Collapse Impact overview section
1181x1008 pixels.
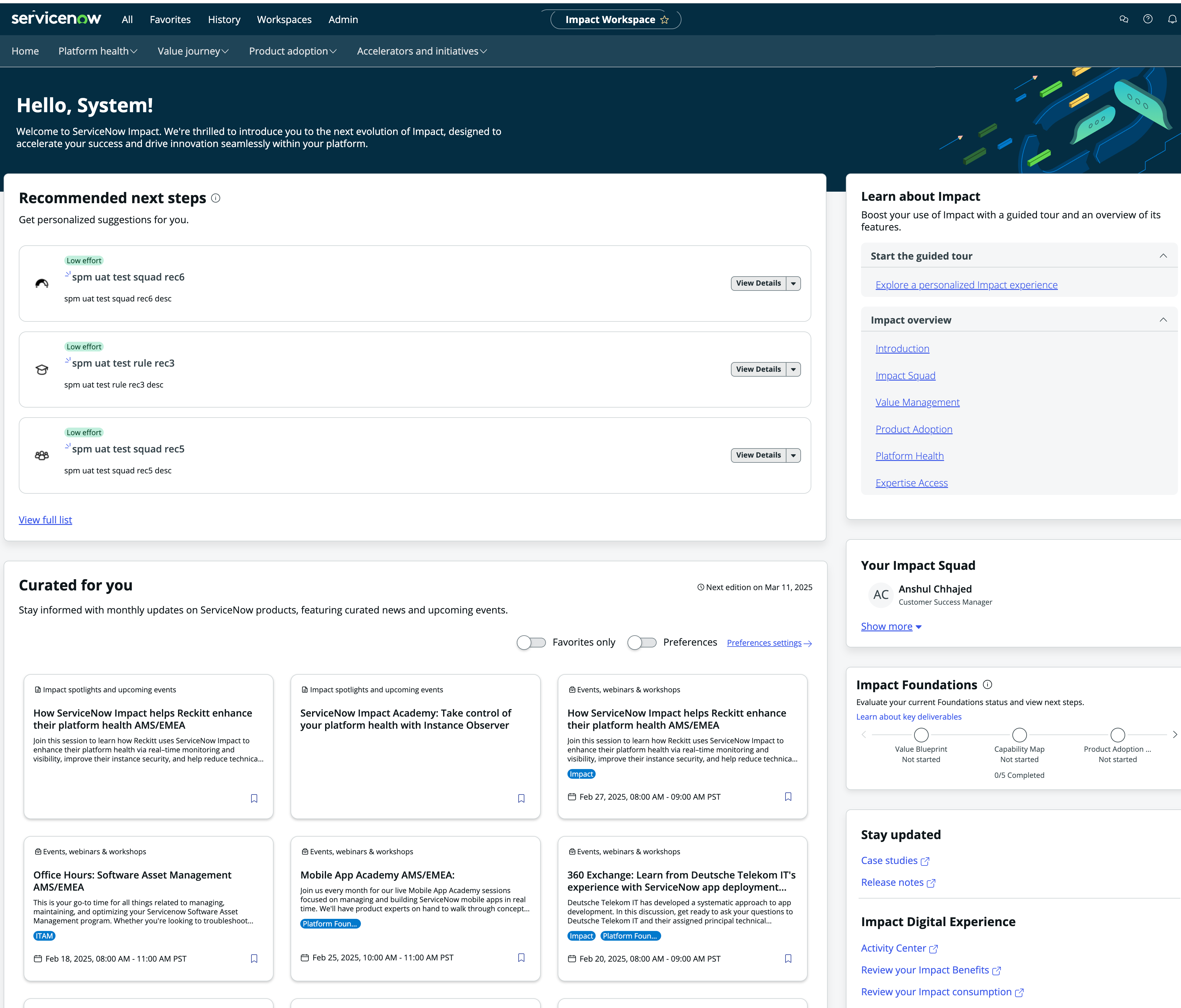pos(1163,320)
